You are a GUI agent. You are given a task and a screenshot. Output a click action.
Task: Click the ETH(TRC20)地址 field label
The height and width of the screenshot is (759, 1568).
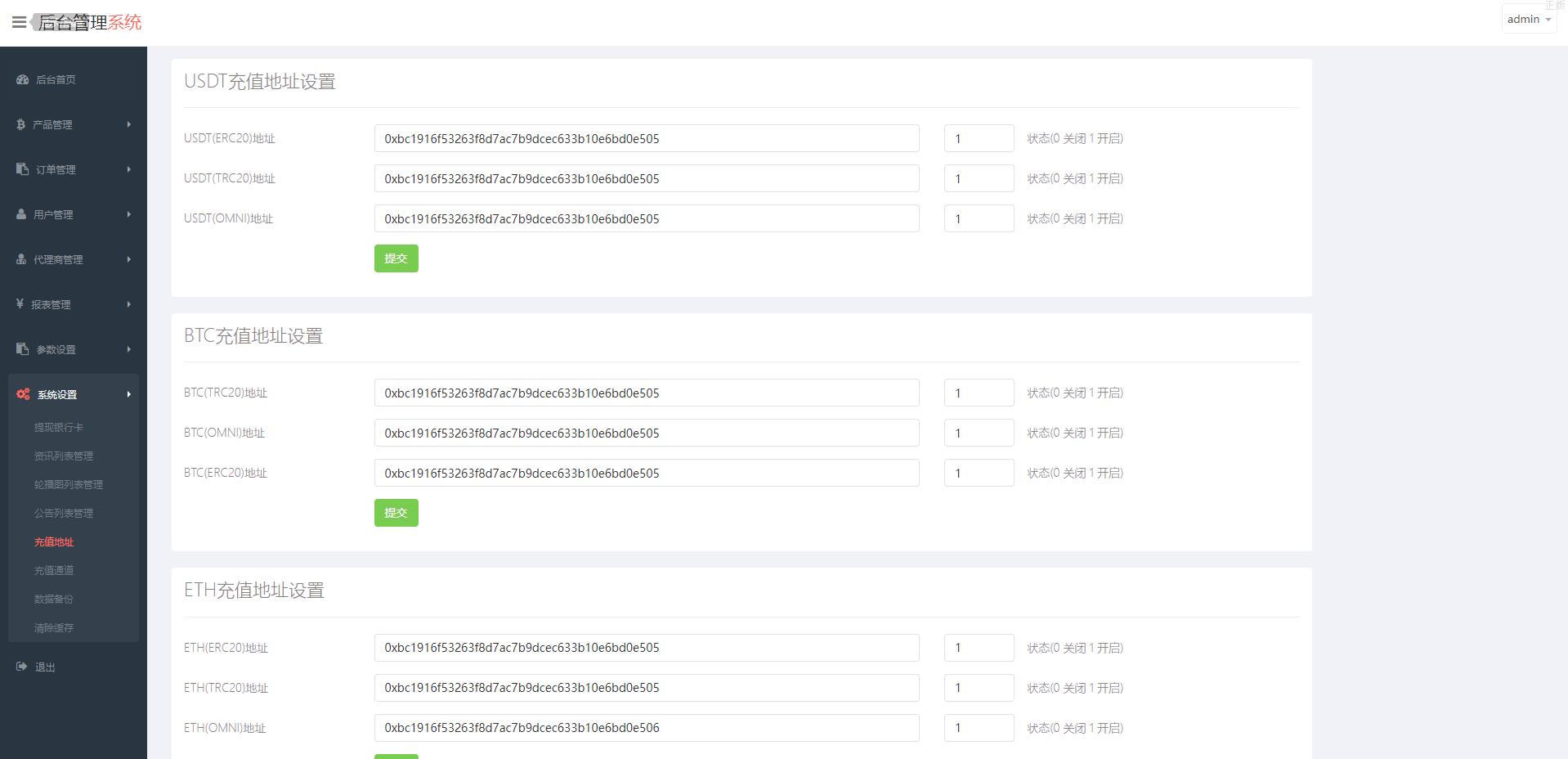coord(226,688)
